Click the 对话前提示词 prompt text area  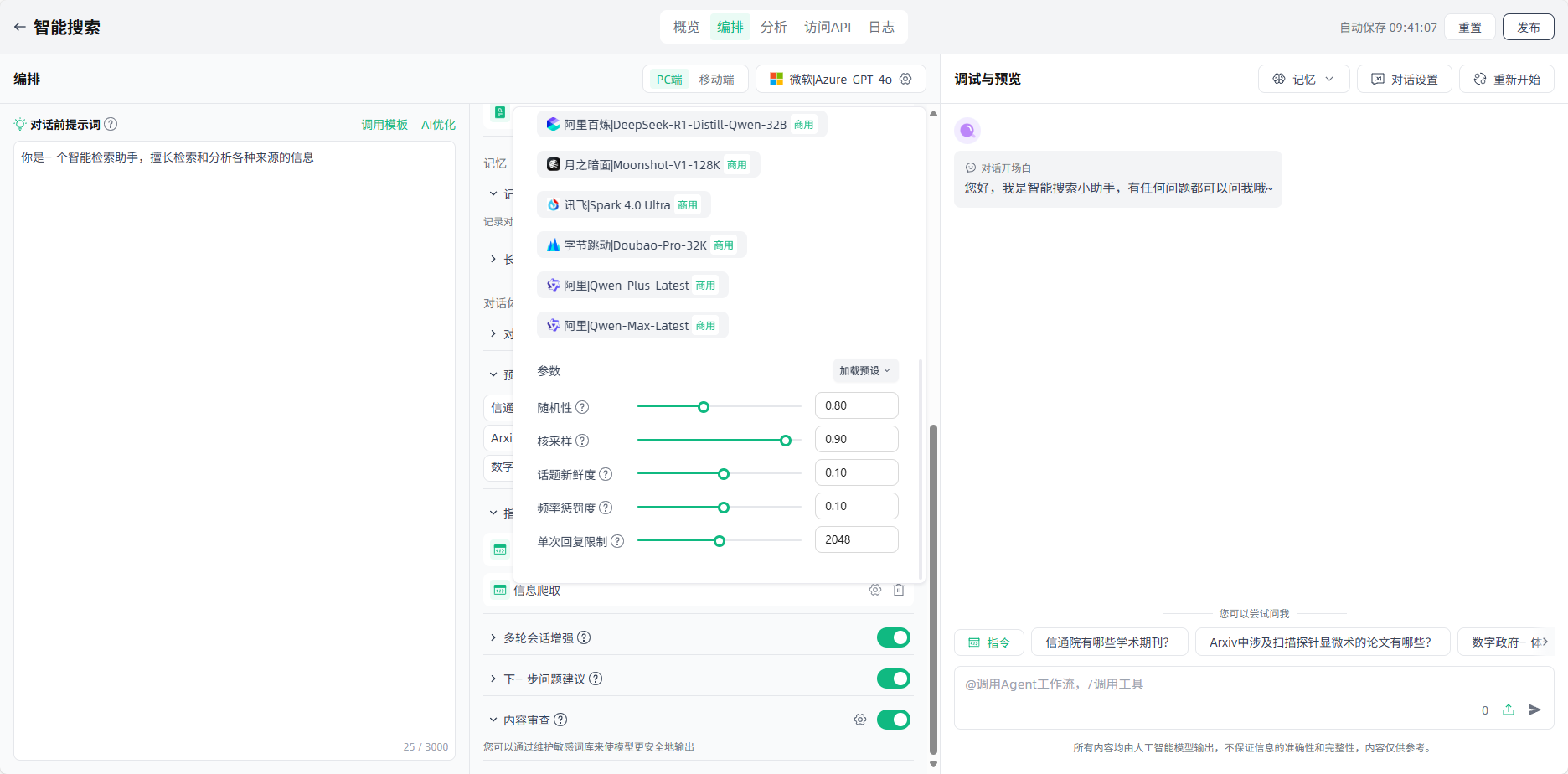235,451
